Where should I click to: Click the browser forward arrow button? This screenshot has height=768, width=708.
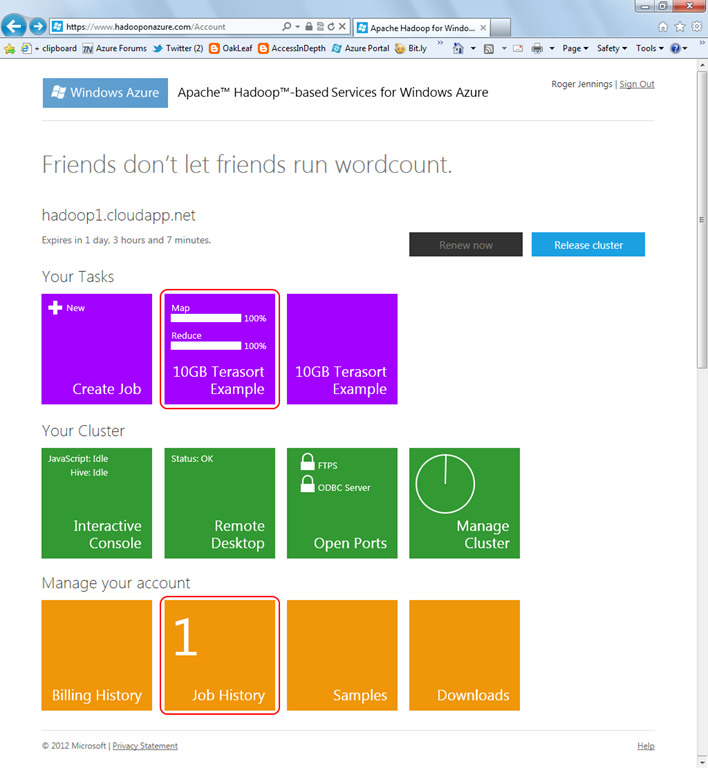pyautogui.click(x=38, y=26)
